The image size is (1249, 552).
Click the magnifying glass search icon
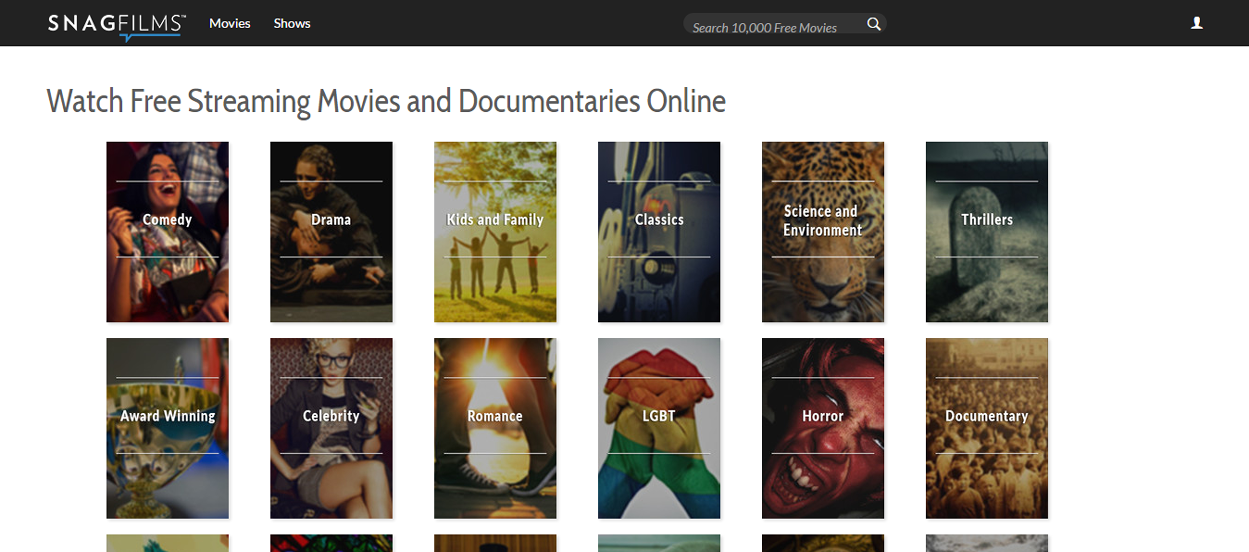pos(874,24)
